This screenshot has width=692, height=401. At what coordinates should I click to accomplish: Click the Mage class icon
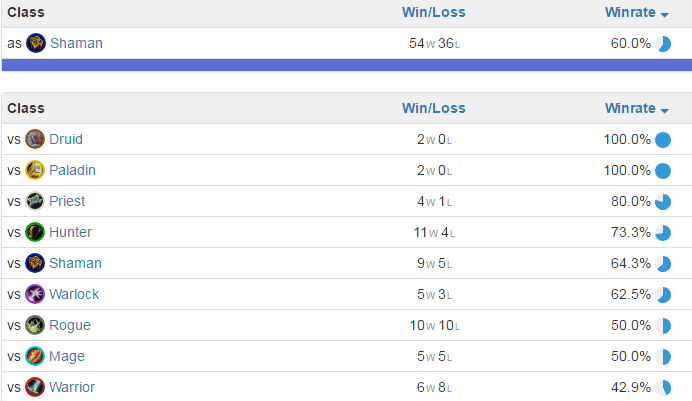pos(35,356)
